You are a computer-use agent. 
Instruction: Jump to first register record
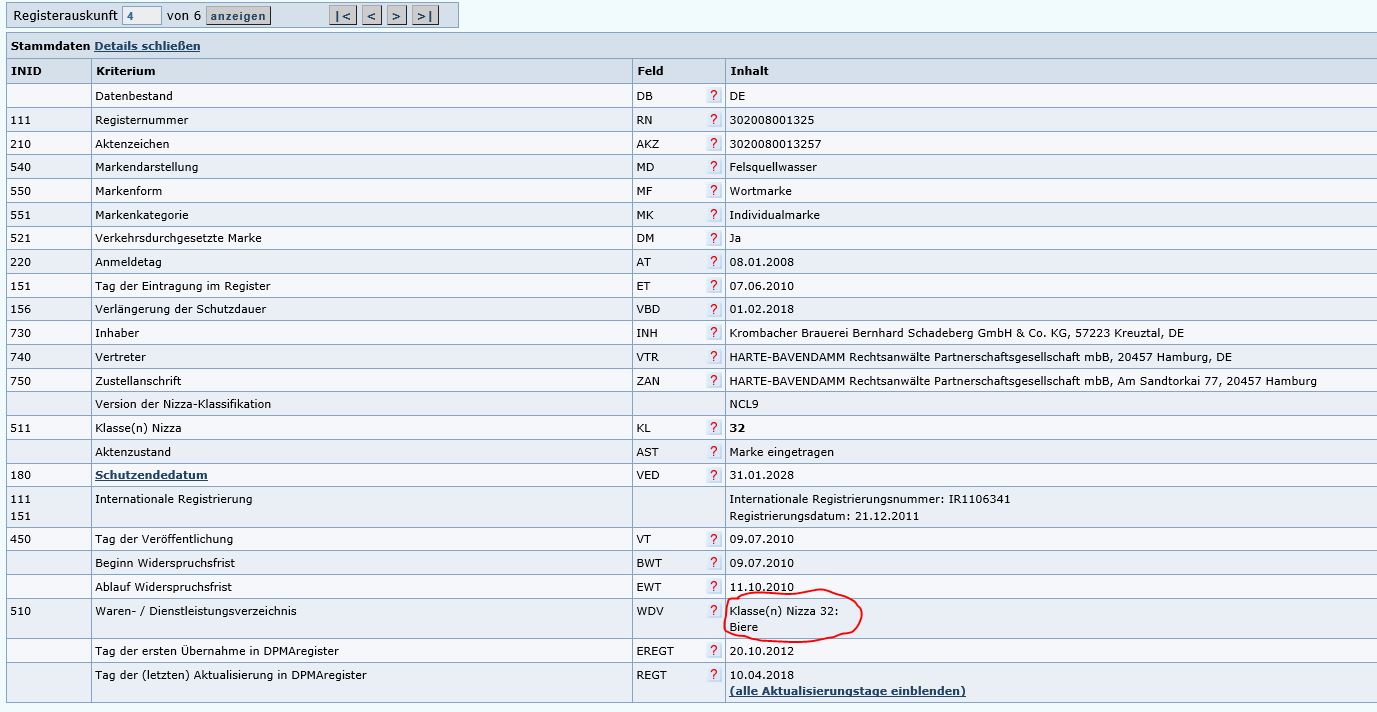tap(343, 16)
